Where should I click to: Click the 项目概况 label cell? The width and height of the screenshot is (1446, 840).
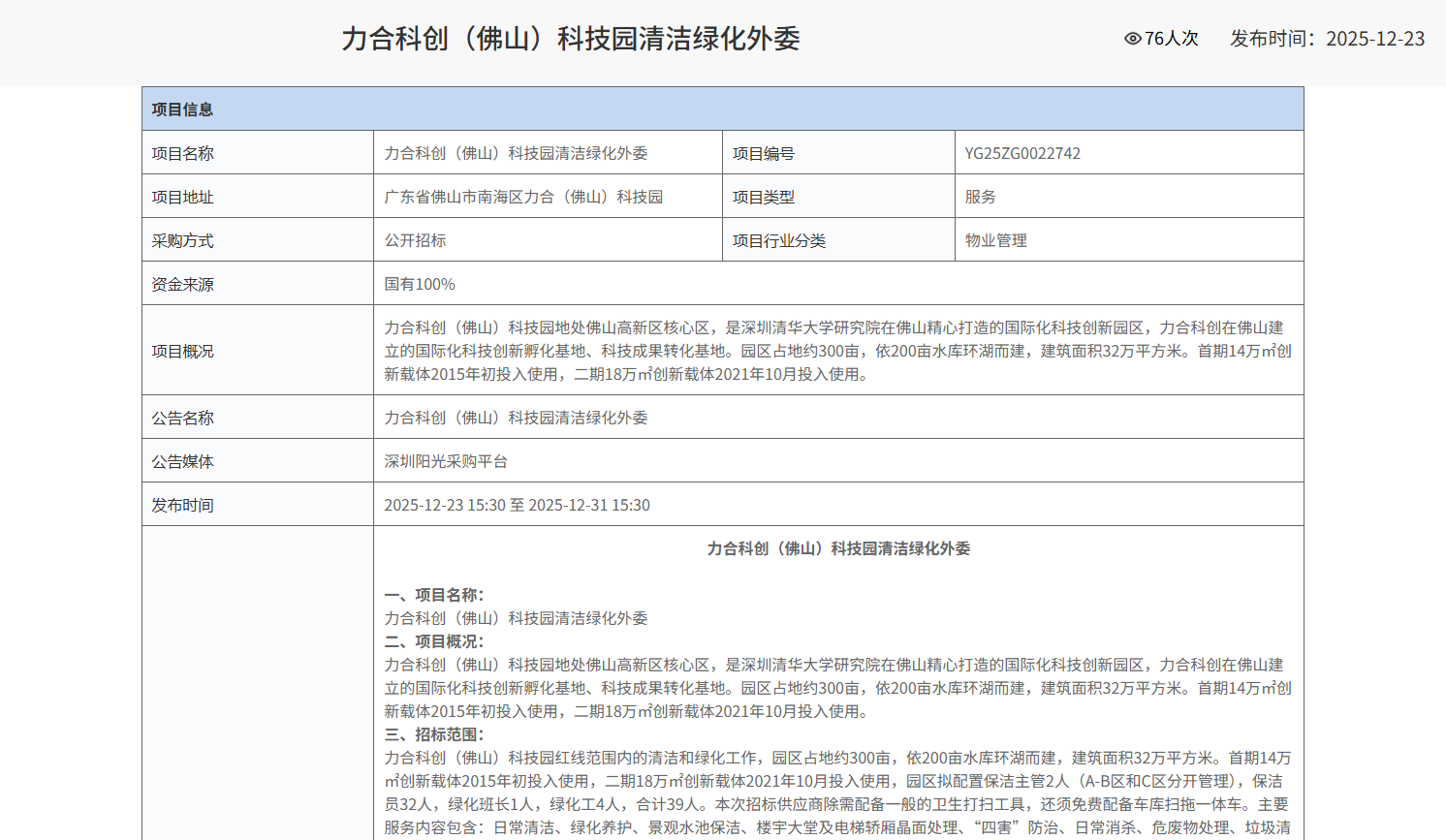pyautogui.click(x=183, y=351)
